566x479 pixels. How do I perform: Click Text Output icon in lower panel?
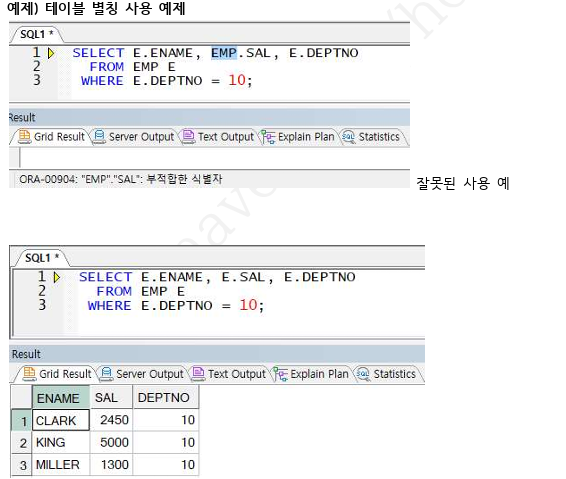198,374
